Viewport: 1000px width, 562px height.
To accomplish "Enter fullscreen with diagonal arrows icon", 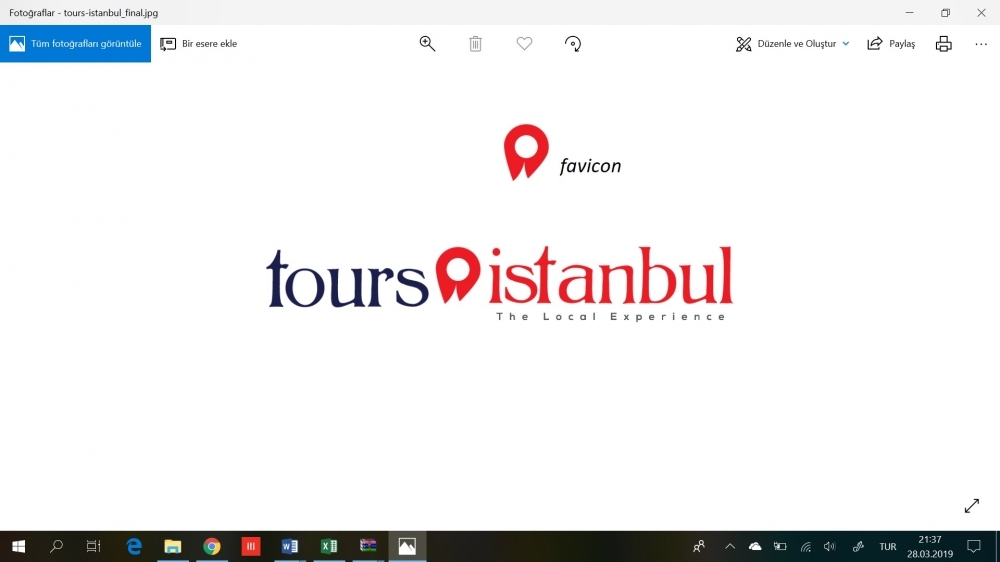I will coord(971,506).
